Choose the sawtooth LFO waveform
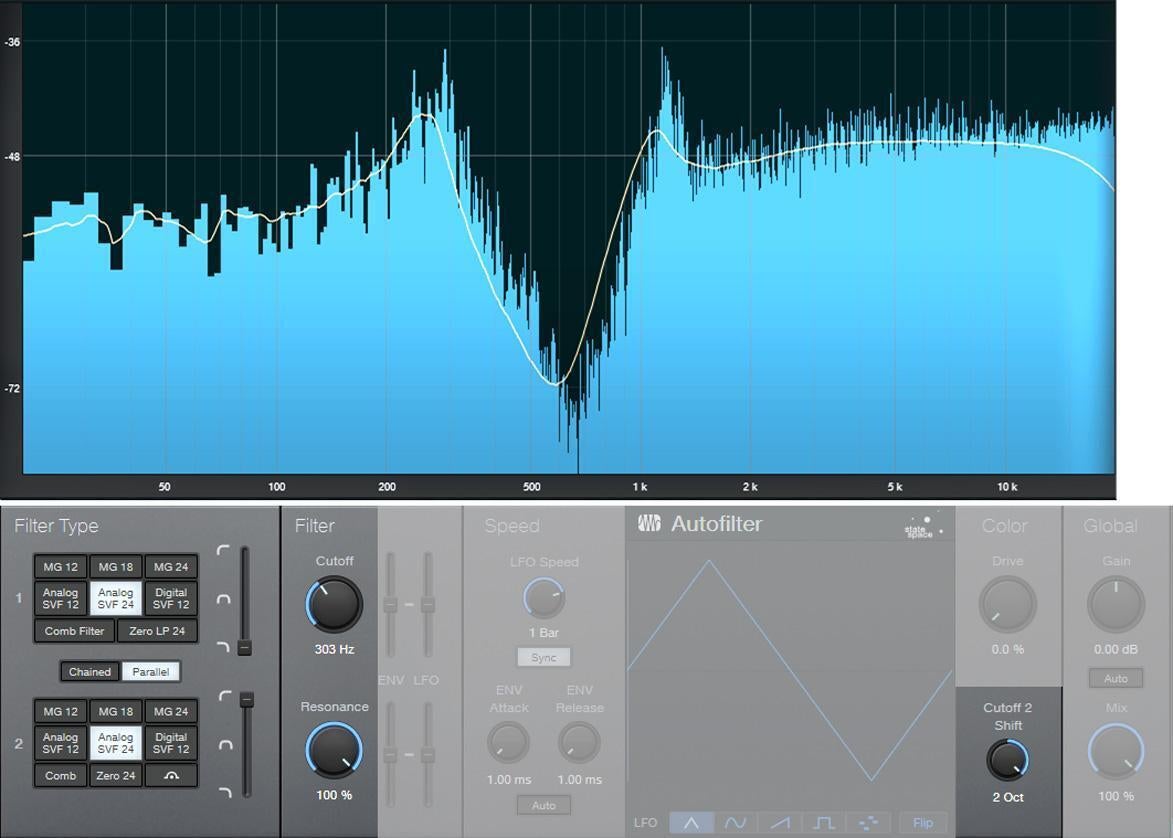 779,823
